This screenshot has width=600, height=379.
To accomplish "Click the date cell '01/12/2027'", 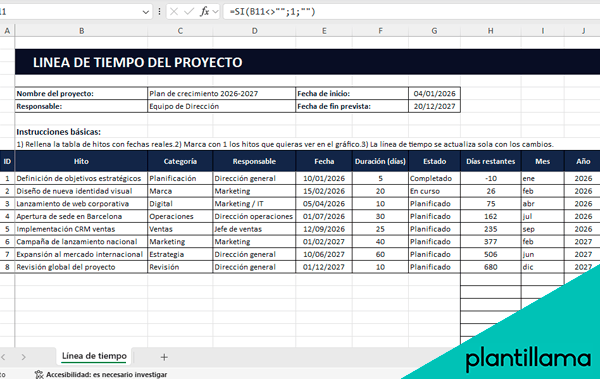I will [324, 267].
